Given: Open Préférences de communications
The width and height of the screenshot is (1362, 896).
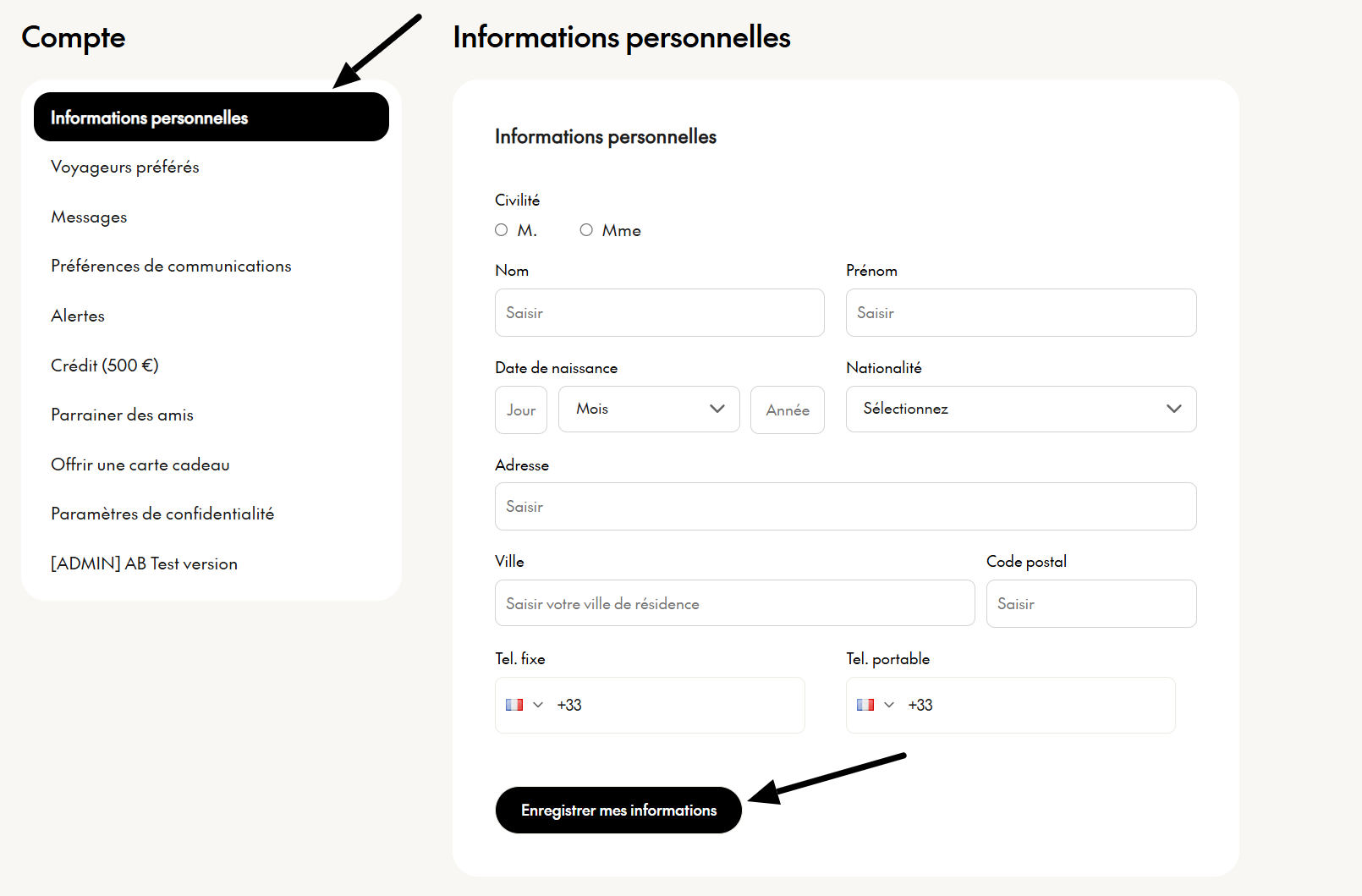Looking at the screenshot, I should [x=171, y=267].
